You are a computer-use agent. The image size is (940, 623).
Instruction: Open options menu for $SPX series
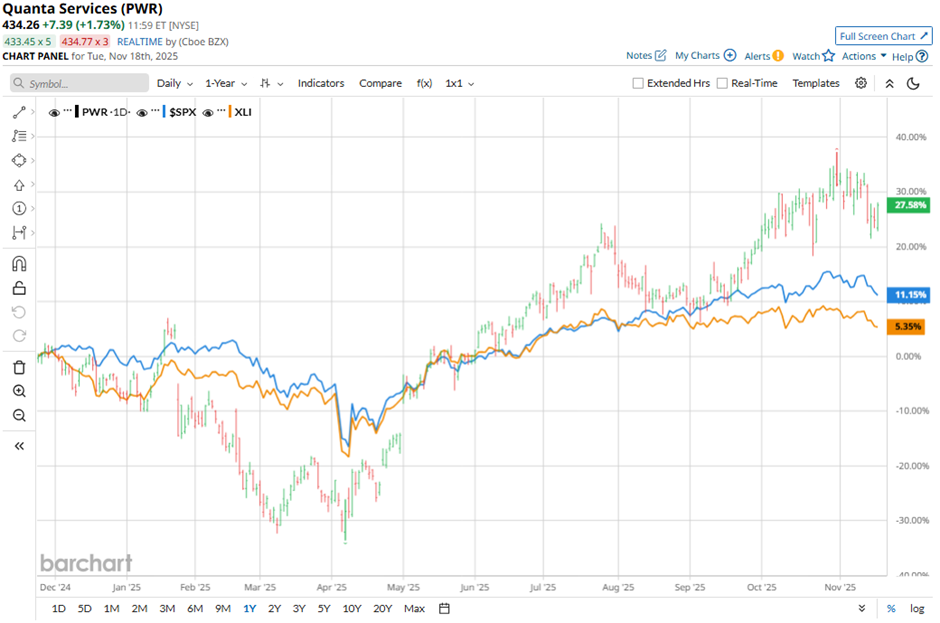pos(155,111)
